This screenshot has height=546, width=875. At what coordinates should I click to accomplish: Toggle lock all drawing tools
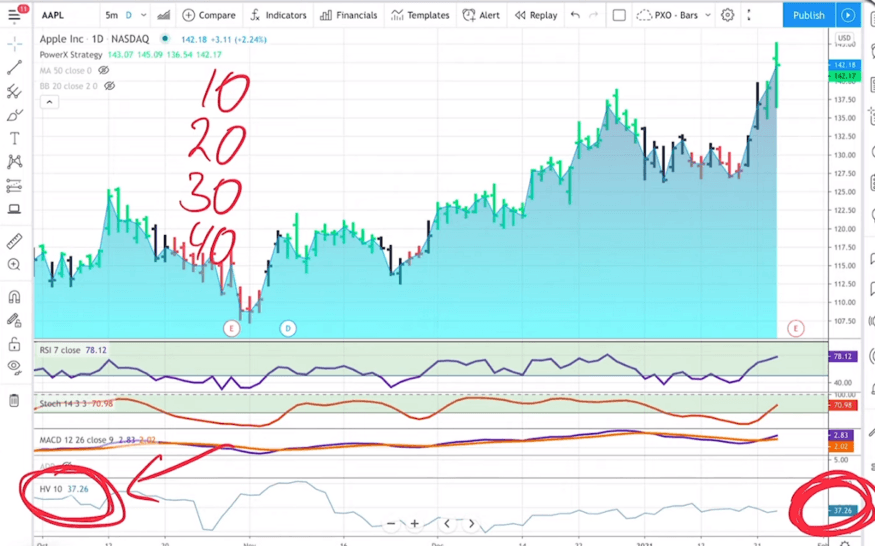point(15,344)
